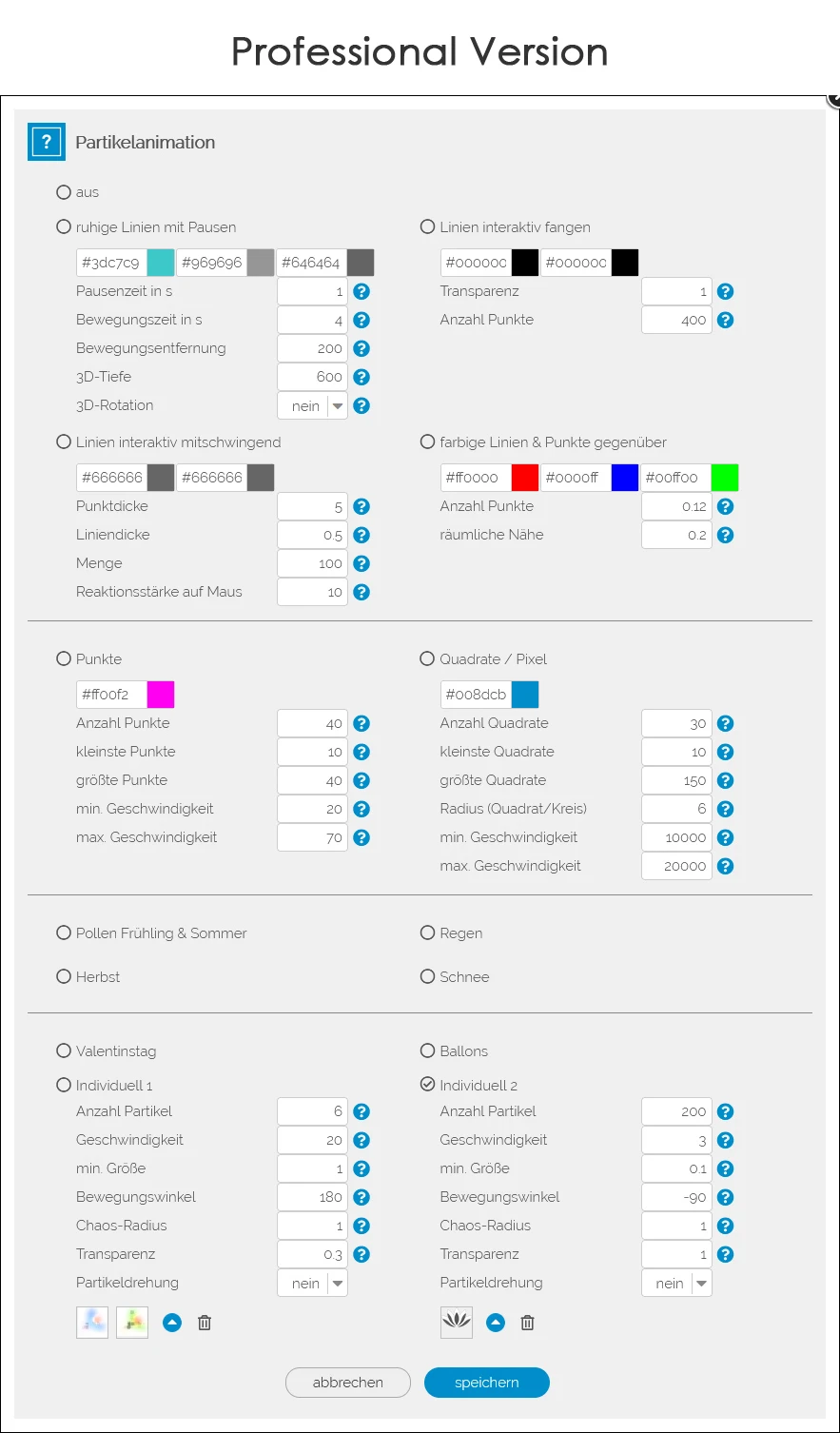The width and height of the screenshot is (840, 1433).
Task: Open help for Radius (Quadrat/Kreis)
Action: 725,810
